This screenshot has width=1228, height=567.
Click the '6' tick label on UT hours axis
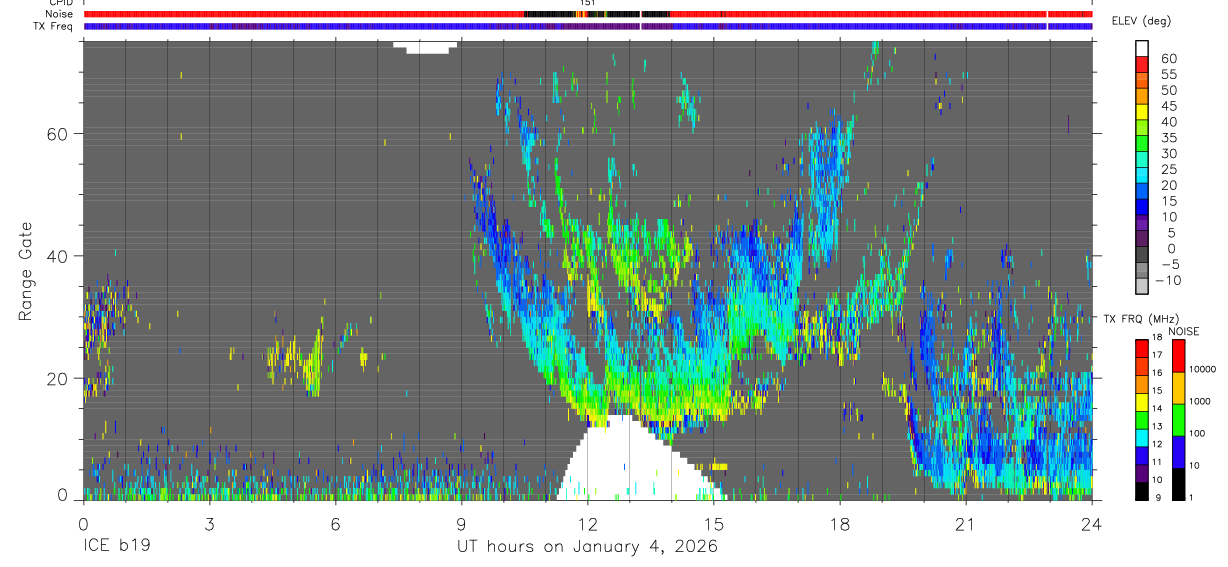tap(336, 523)
